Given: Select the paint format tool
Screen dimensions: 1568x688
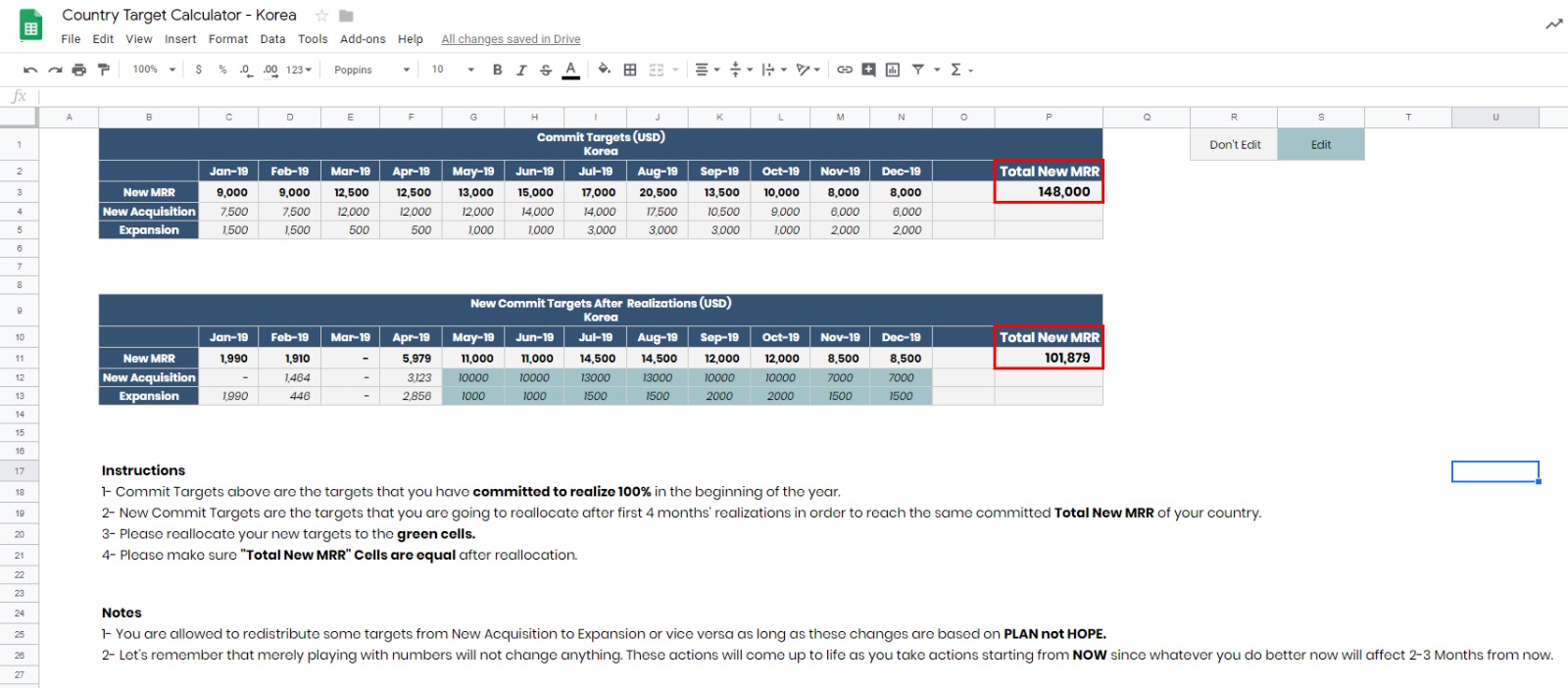Looking at the screenshot, I should tap(103, 70).
